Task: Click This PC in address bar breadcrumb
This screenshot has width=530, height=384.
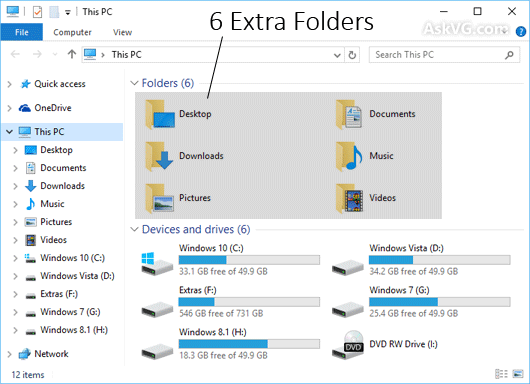Action: [126, 55]
